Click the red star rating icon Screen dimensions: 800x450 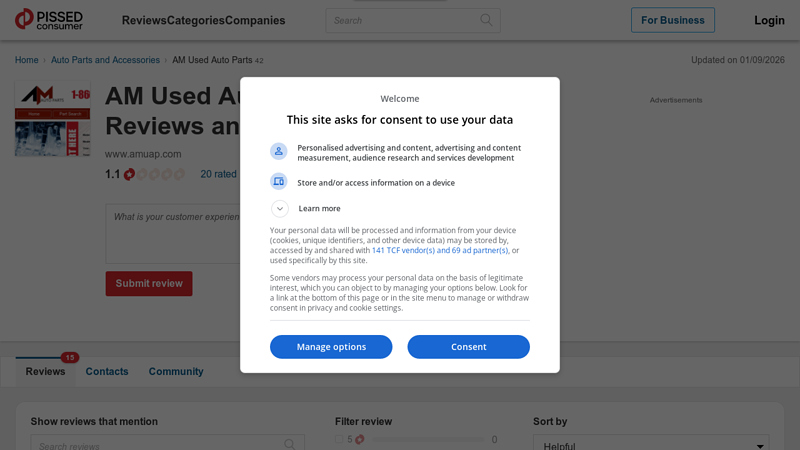130,174
